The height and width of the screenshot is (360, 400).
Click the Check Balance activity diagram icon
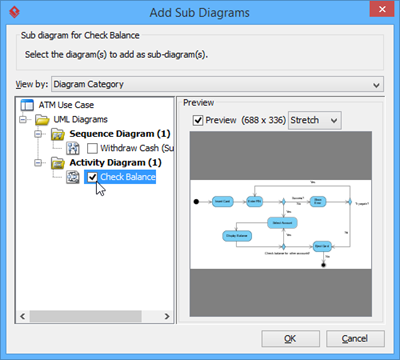(73, 177)
